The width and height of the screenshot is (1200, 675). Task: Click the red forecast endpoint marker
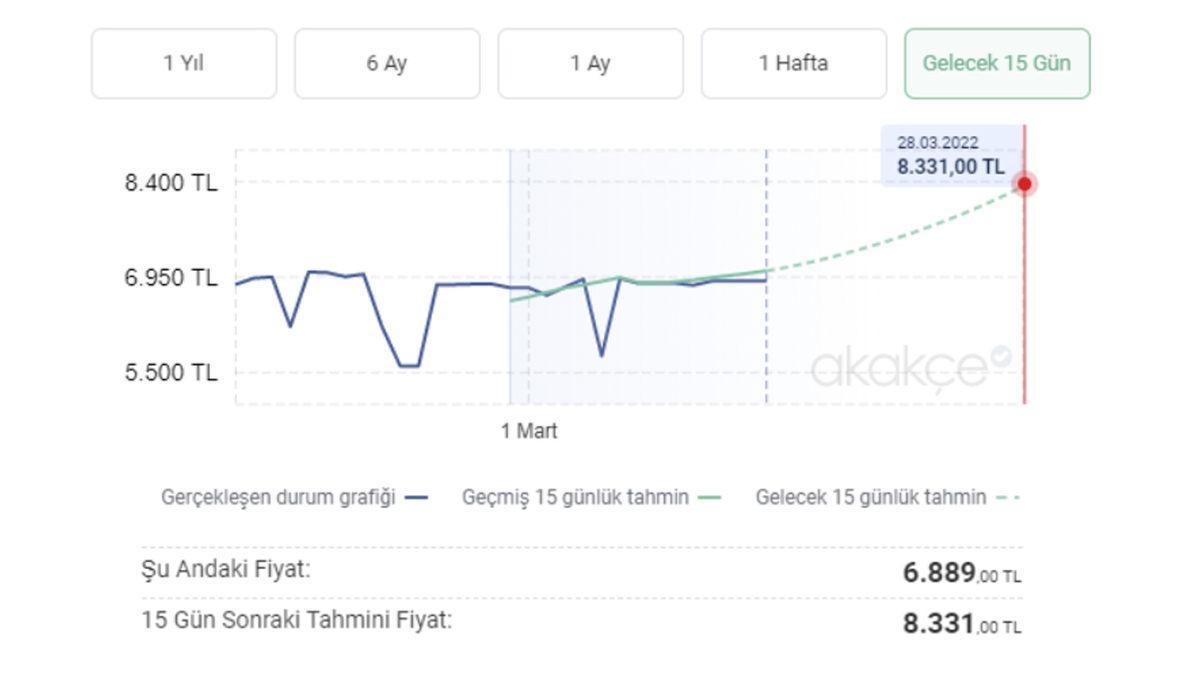click(1023, 184)
